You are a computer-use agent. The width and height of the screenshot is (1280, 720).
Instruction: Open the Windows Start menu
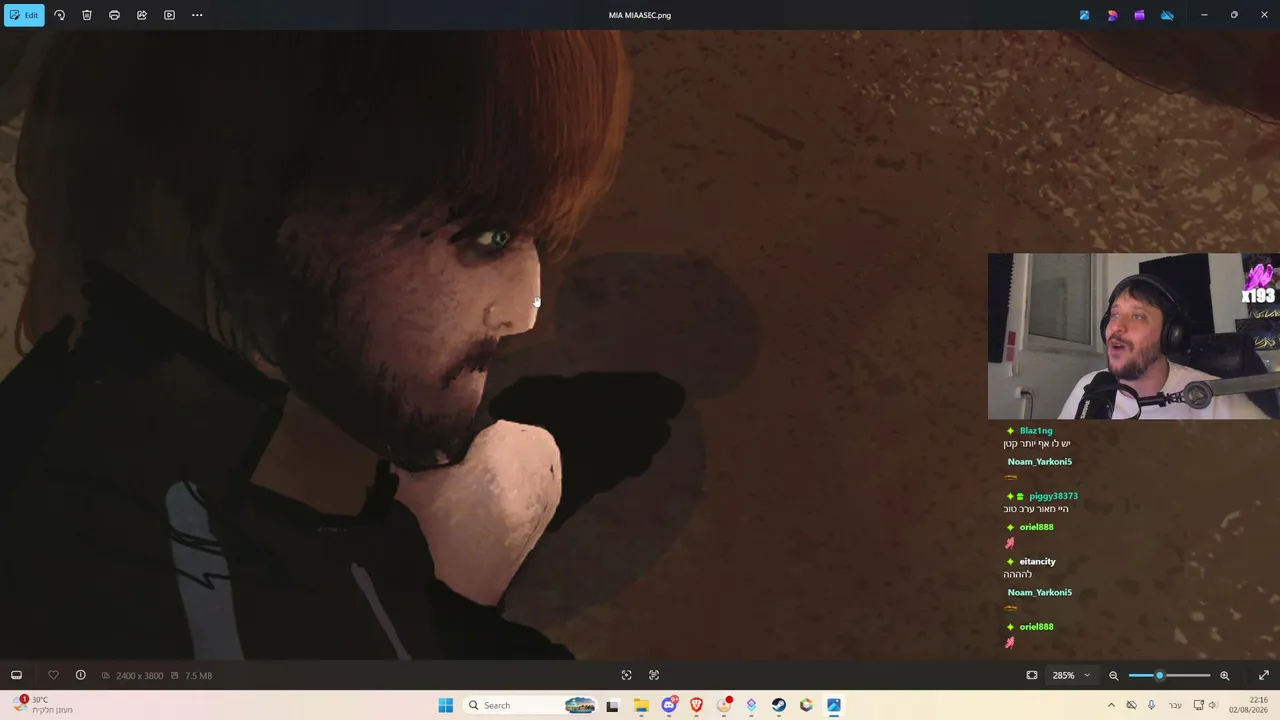click(446, 705)
